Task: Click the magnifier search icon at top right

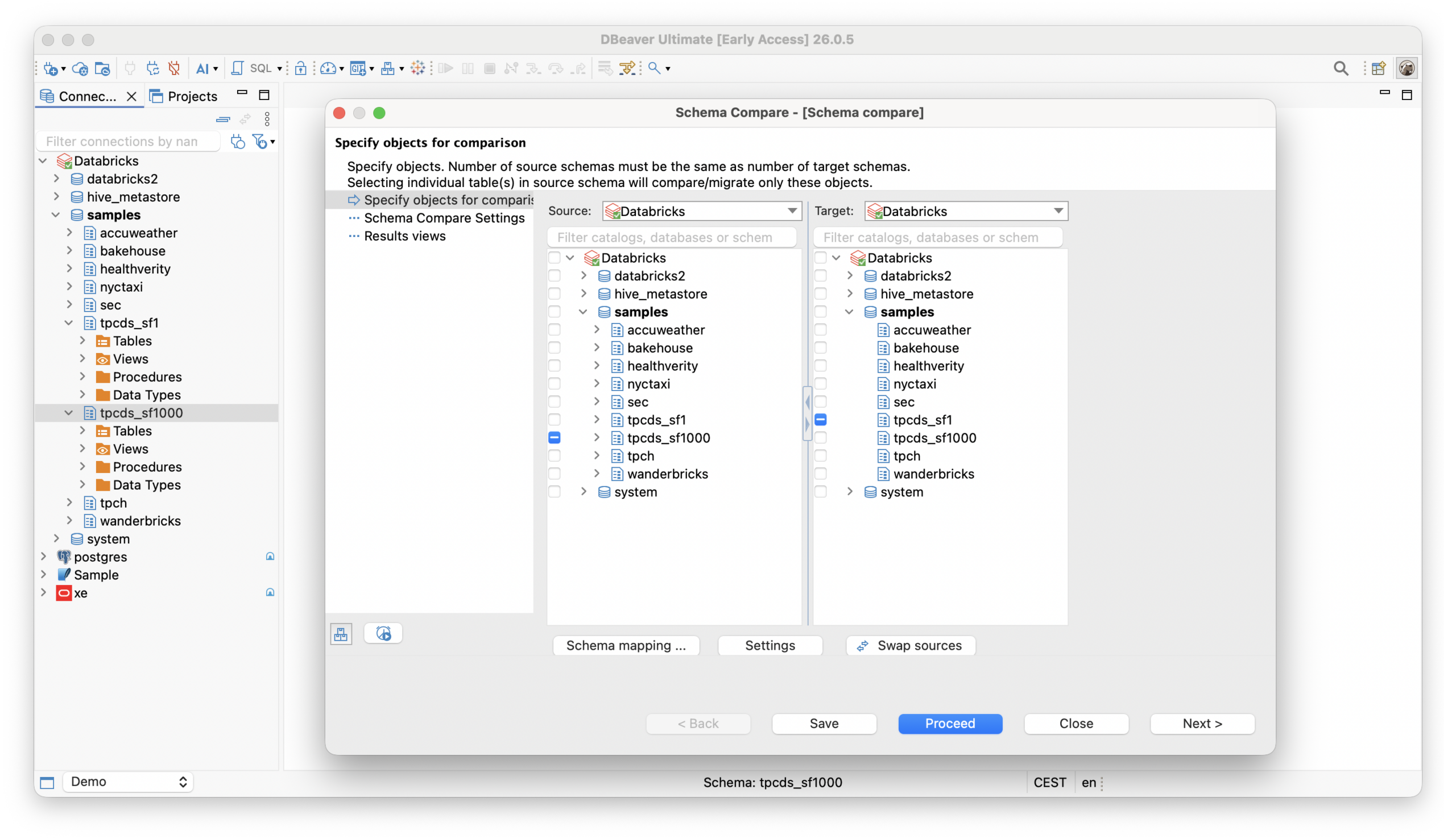Action: tap(1340, 69)
